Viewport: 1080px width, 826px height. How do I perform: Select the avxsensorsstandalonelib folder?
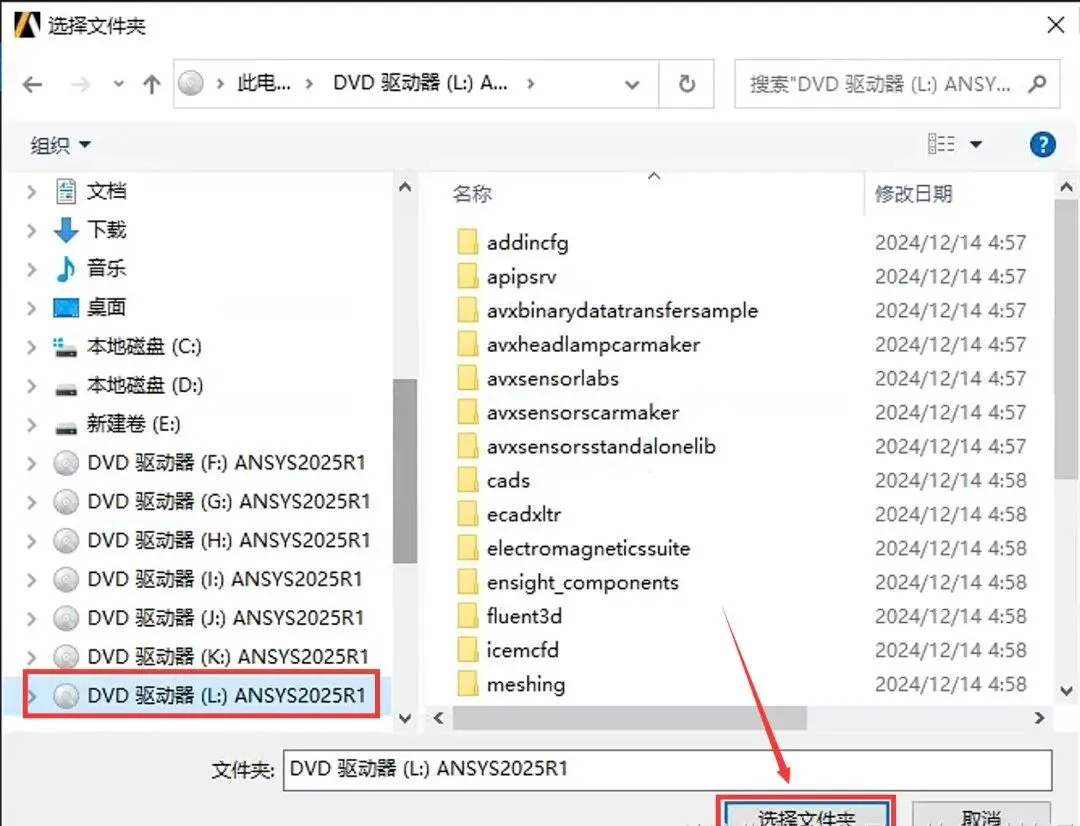pos(601,446)
